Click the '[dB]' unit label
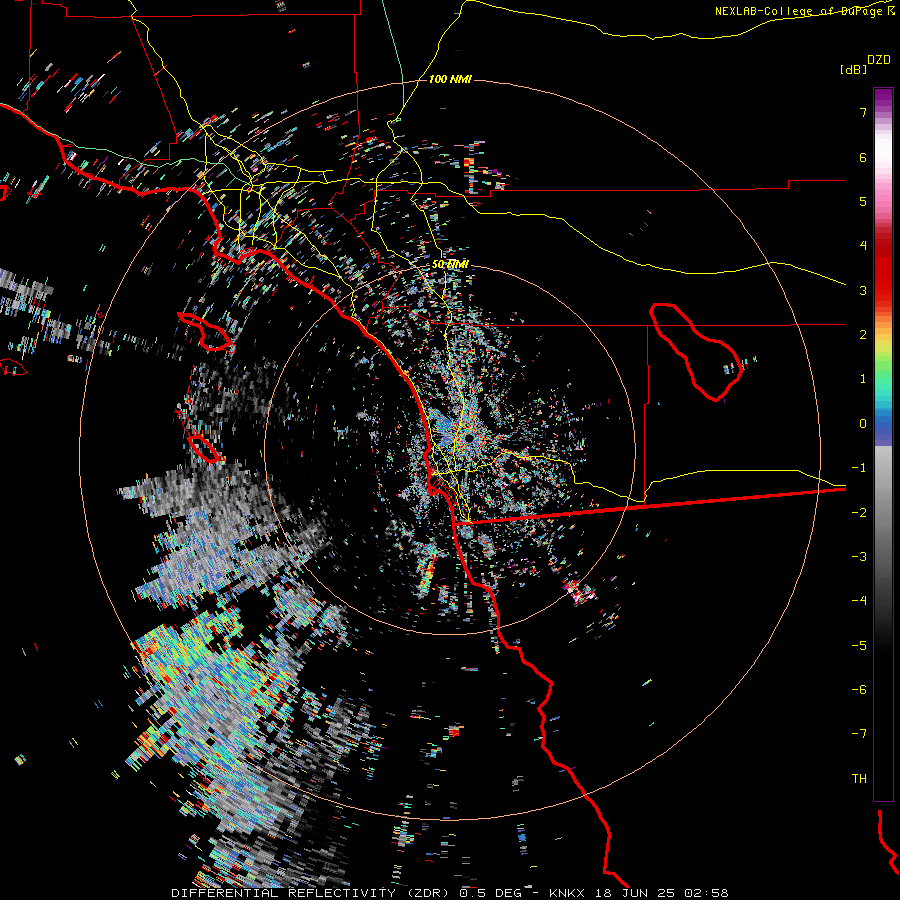 click(854, 69)
